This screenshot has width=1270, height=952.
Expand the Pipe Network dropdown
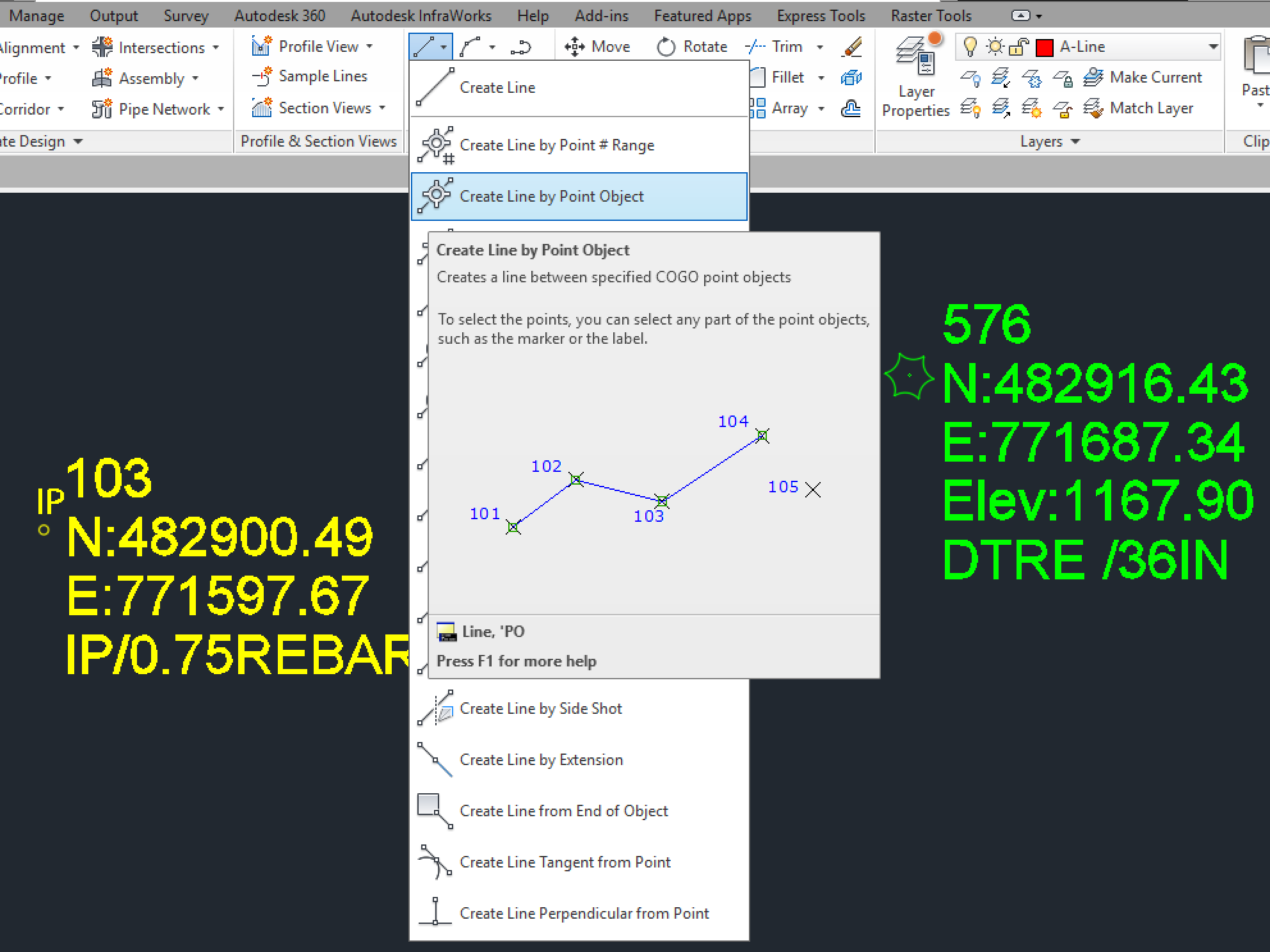(x=221, y=109)
